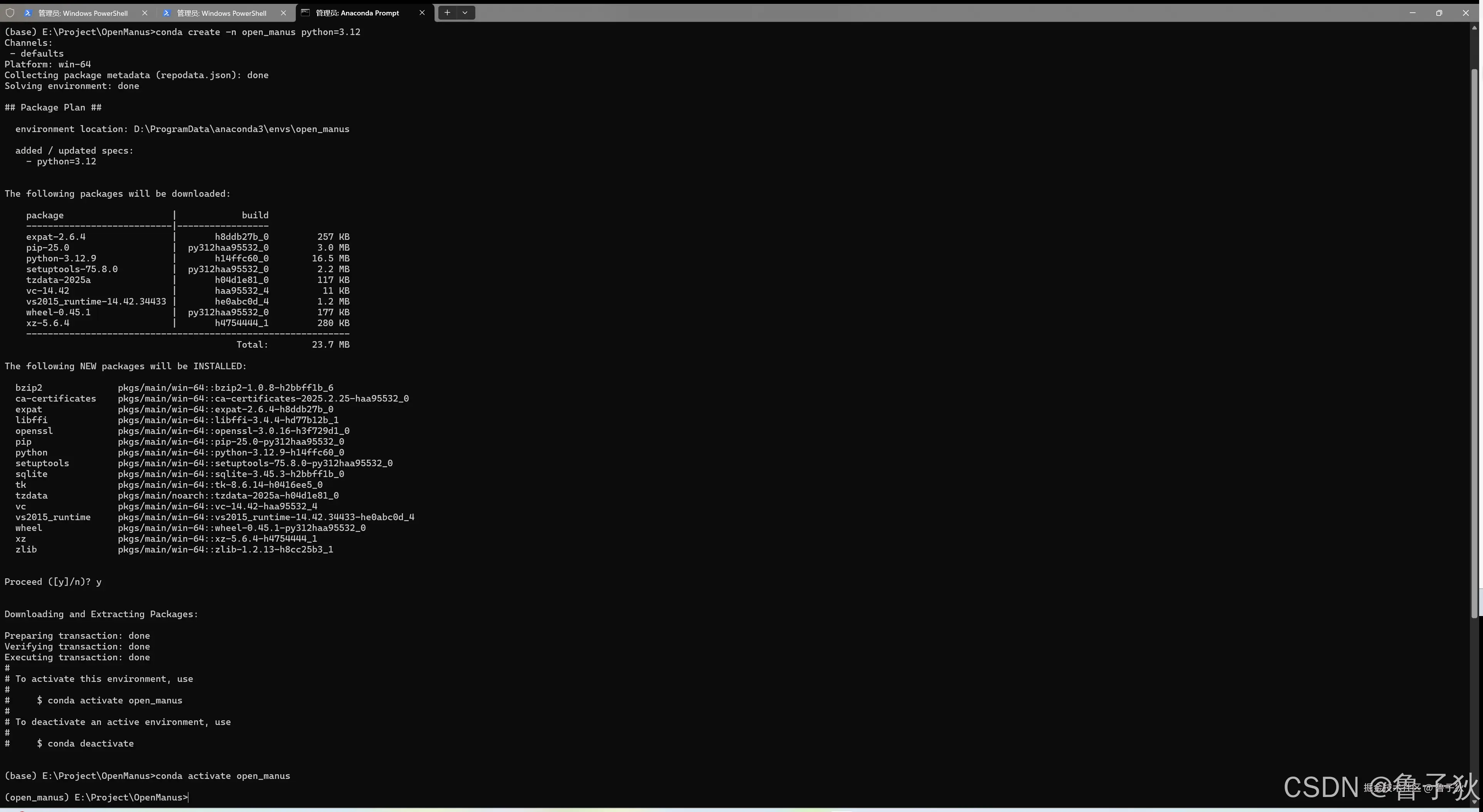Switch to the first Windows PowerShell tab
This screenshot has height=812, width=1483.
click(x=83, y=13)
